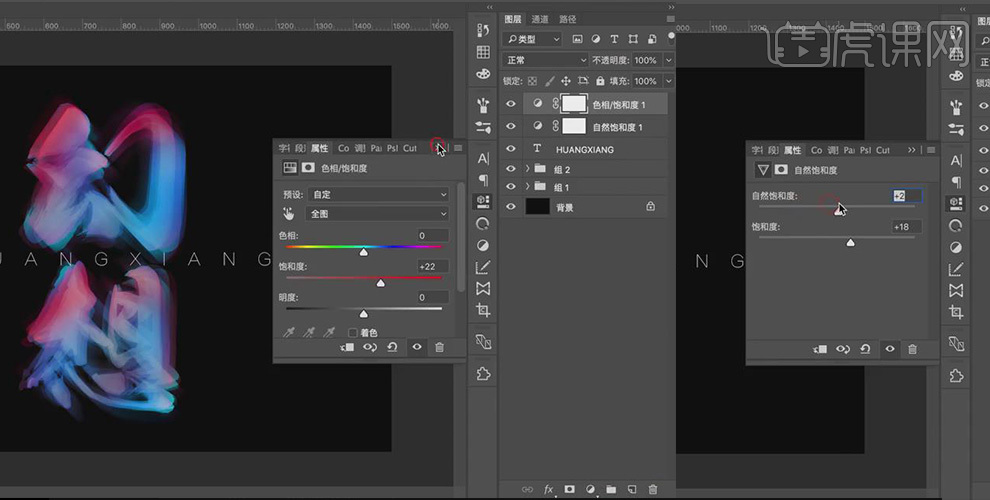Image resolution: width=990 pixels, height=500 pixels.
Task: Open Color palette icon beside 色相/饱和度 properties panel
Action: pyautogui.click(x=483, y=74)
